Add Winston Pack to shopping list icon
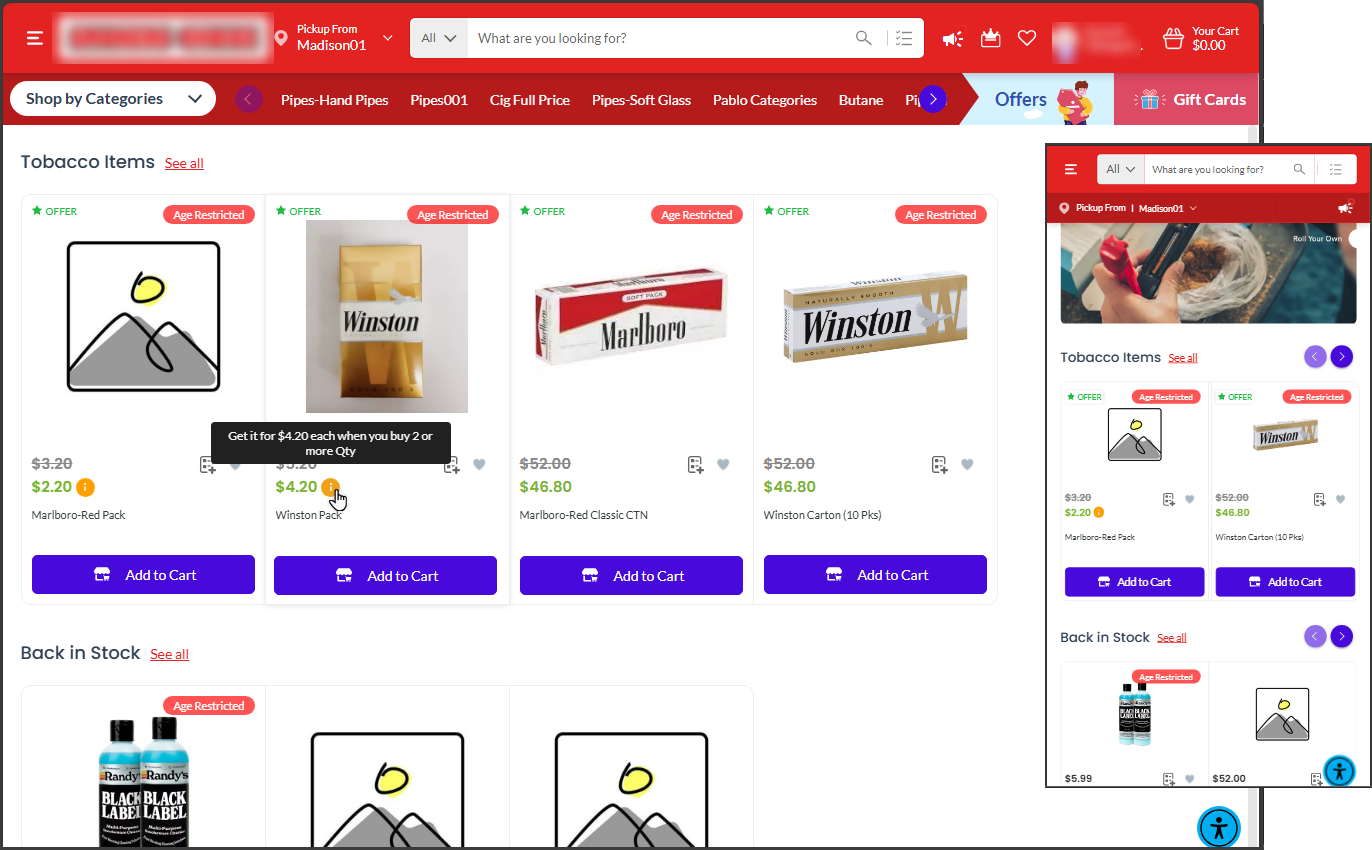Screen dimensions: 1372x850 [x=452, y=464]
